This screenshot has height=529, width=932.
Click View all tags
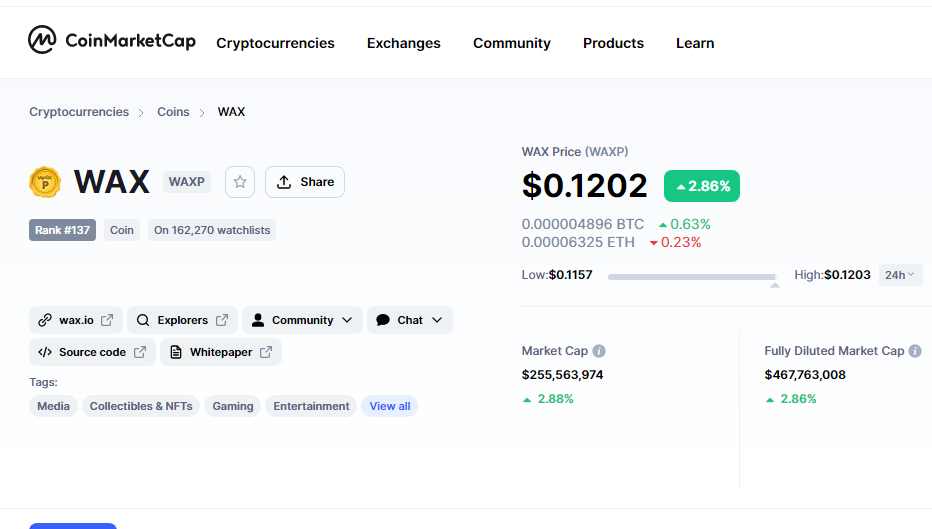[x=390, y=406]
